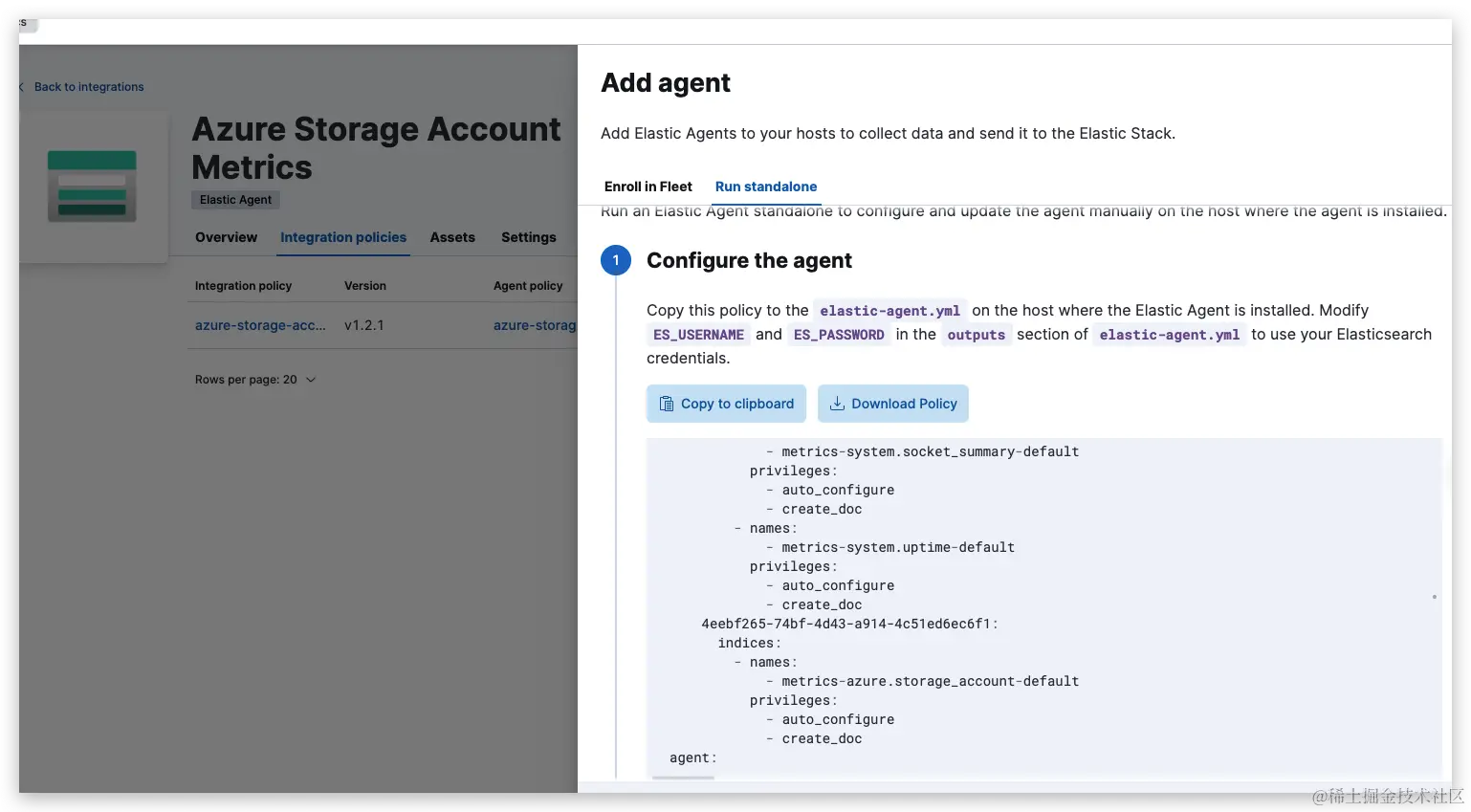Open the Overview tab
1471x812 pixels.
coord(226,237)
